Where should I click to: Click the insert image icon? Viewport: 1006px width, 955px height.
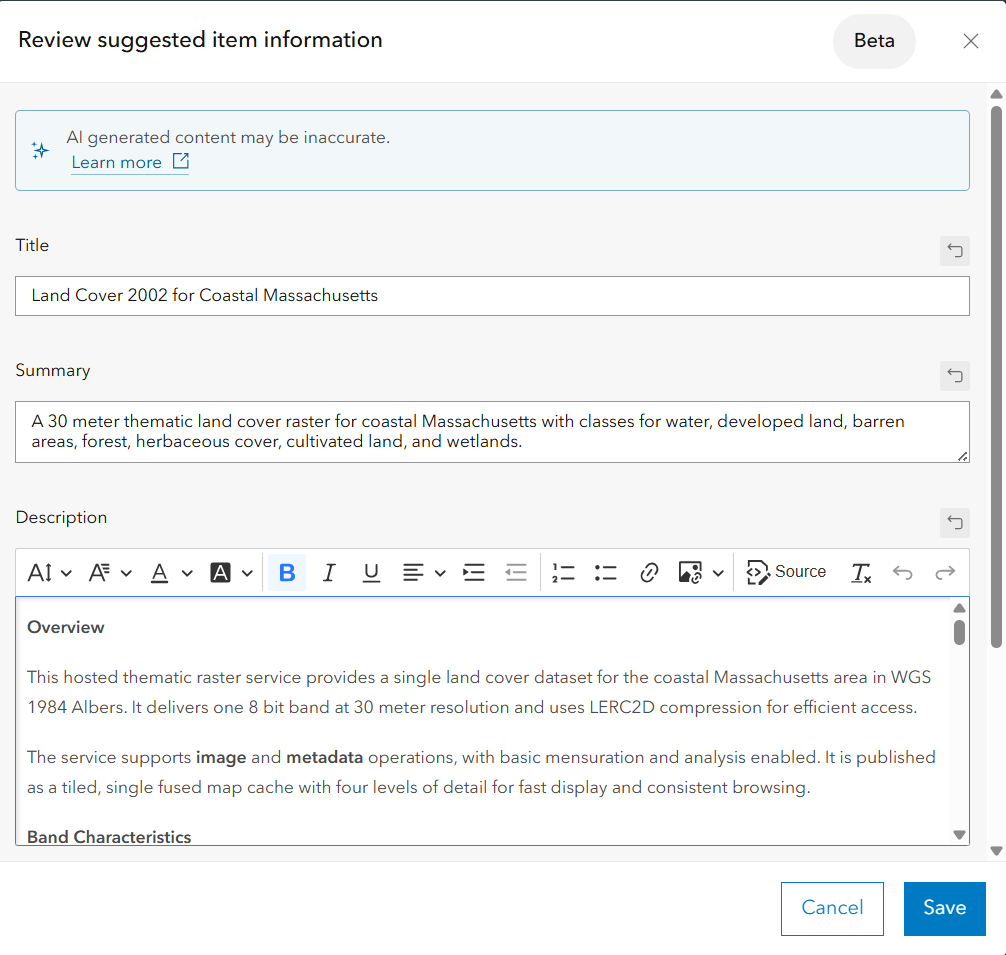(x=690, y=572)
